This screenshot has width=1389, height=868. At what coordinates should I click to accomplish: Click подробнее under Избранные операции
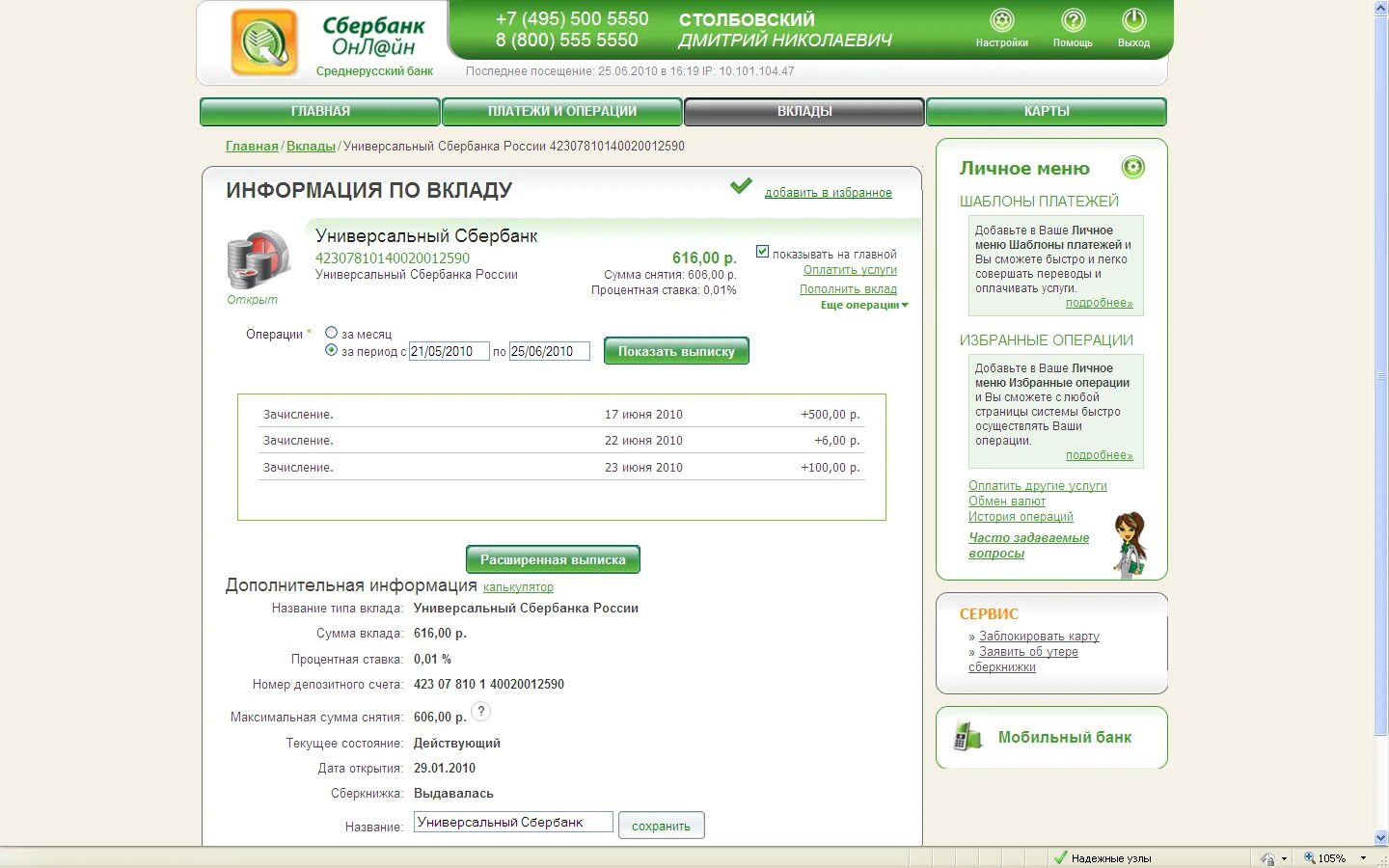1099,455
